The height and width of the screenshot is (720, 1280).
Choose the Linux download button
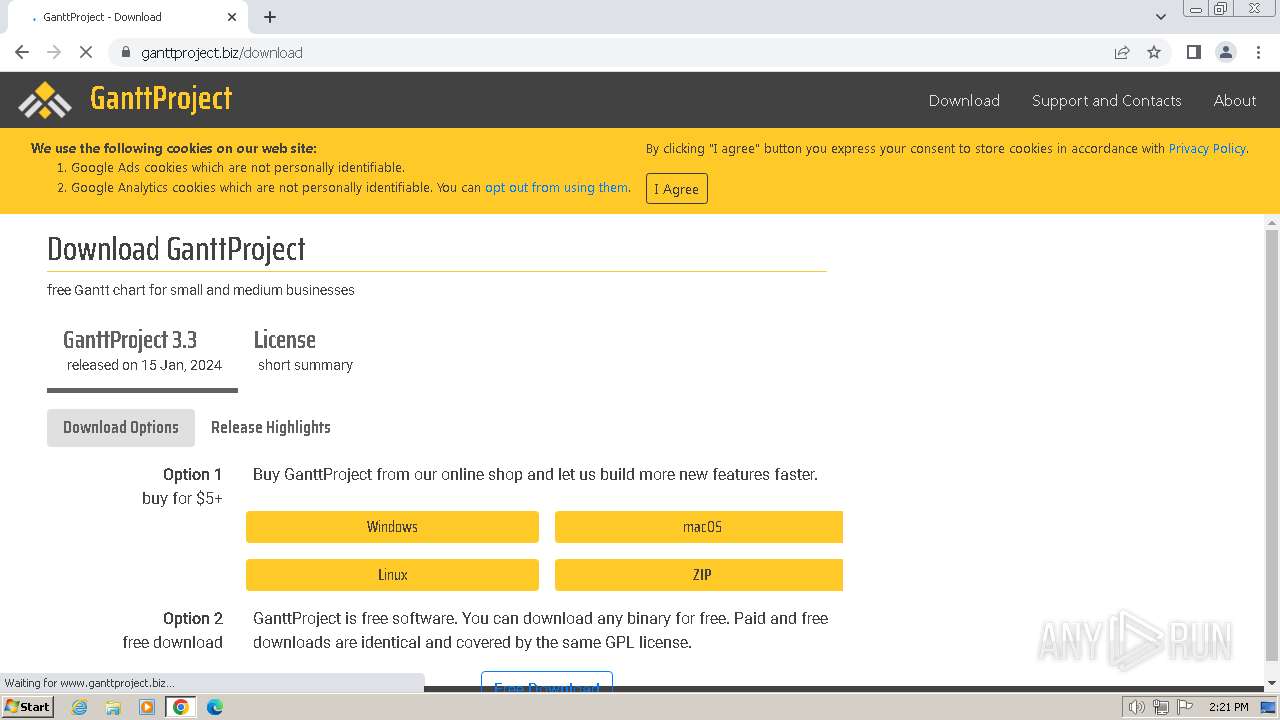392,575
